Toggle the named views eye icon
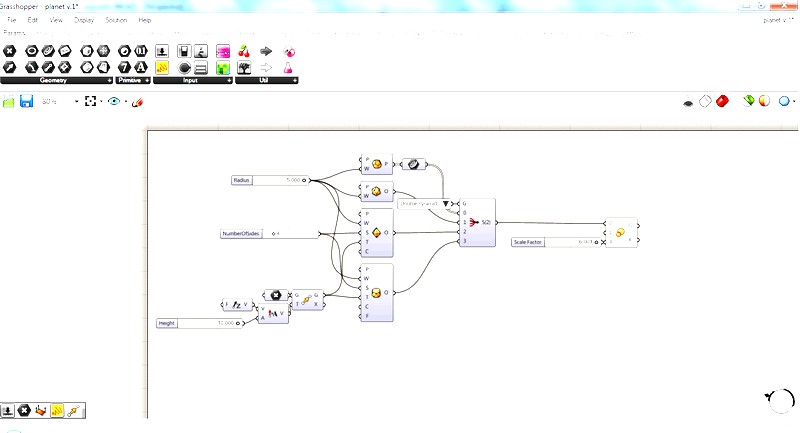Viewport: 800px width, 433px height. 114,101
